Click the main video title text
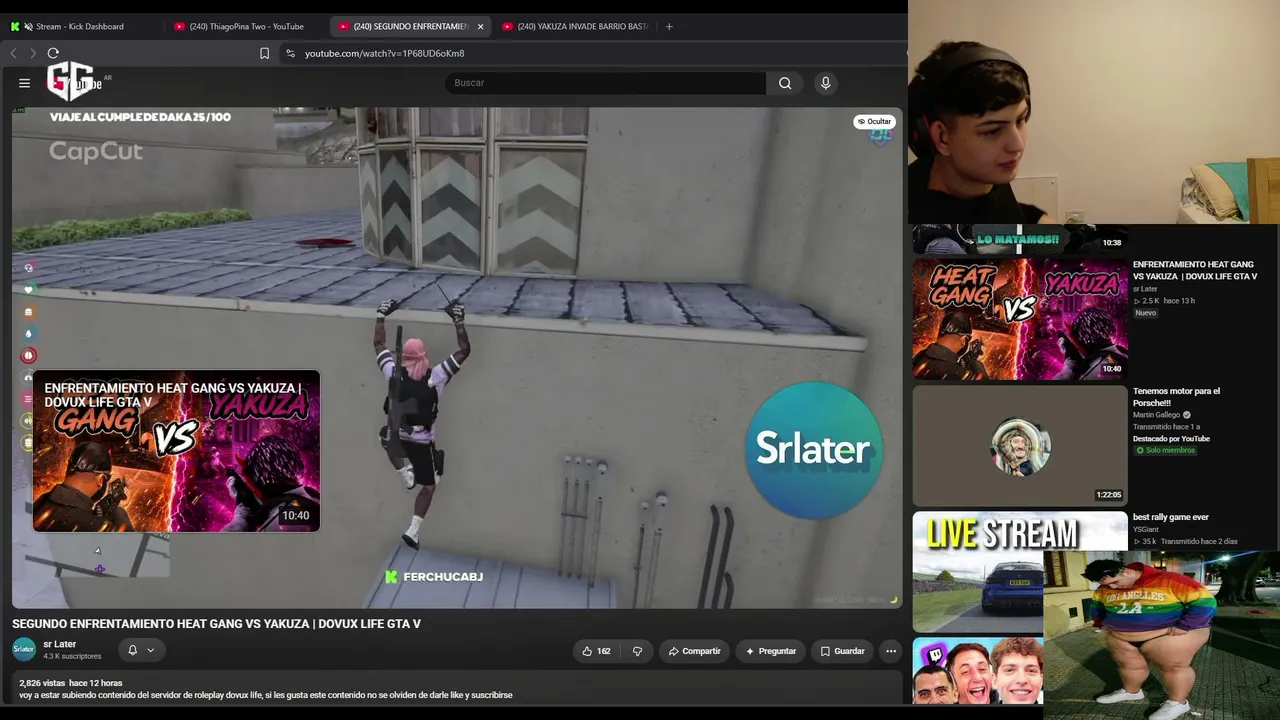The width and height of the screenshot is (1280, 720). click(216, 624)
